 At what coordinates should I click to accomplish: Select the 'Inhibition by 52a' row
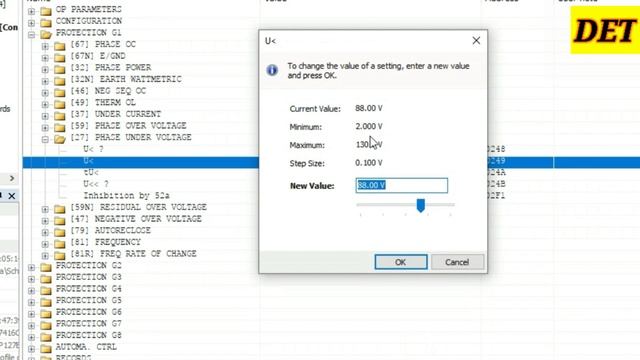click(x=127, y=196)
